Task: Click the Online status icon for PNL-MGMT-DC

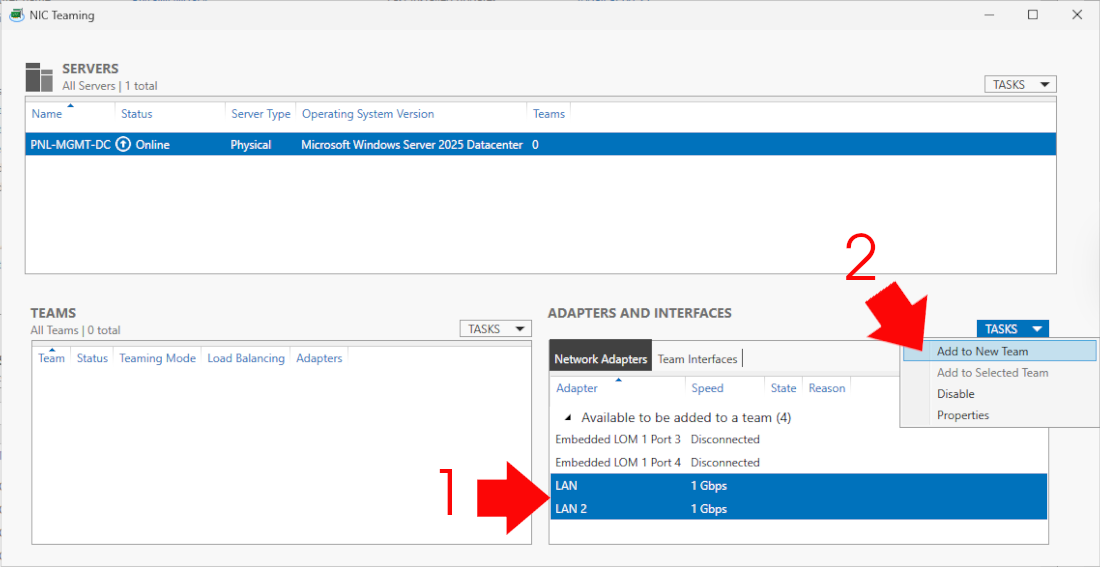Action: tap(124, 145)
